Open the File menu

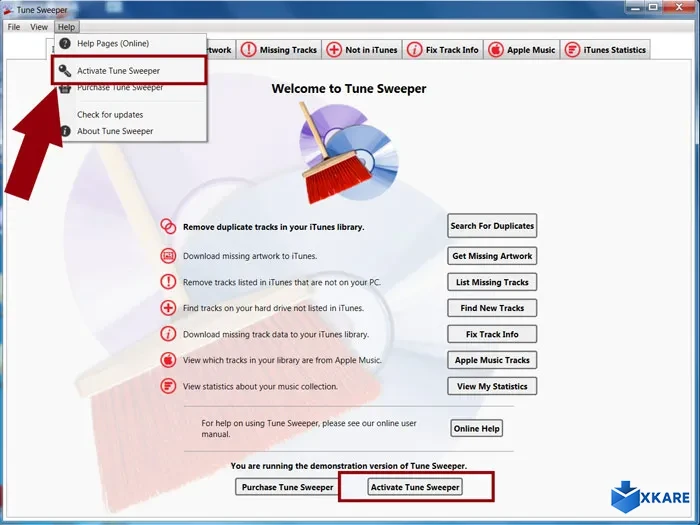click(14, 27)
